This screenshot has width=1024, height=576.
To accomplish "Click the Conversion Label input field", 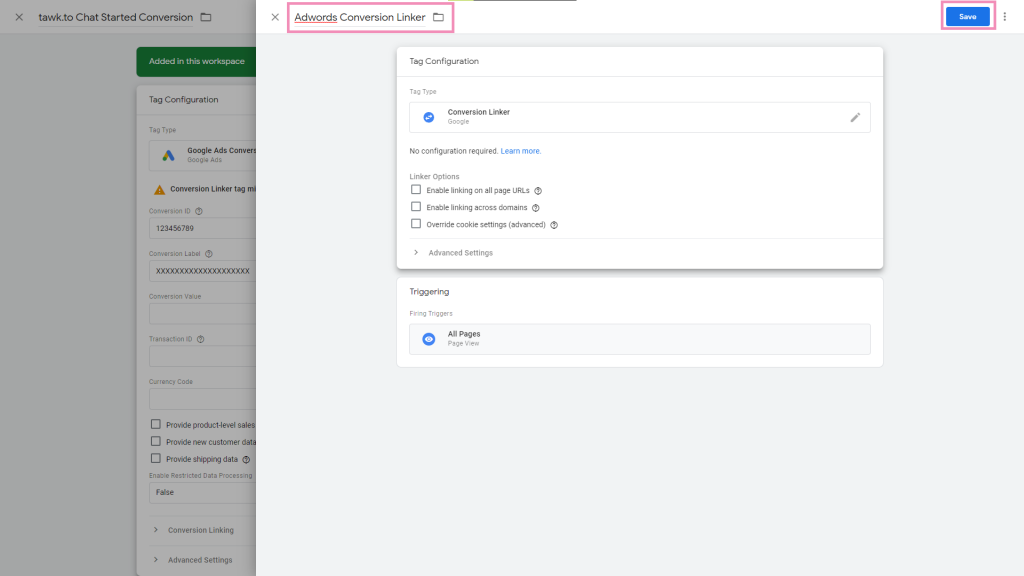I will (202, 271).
